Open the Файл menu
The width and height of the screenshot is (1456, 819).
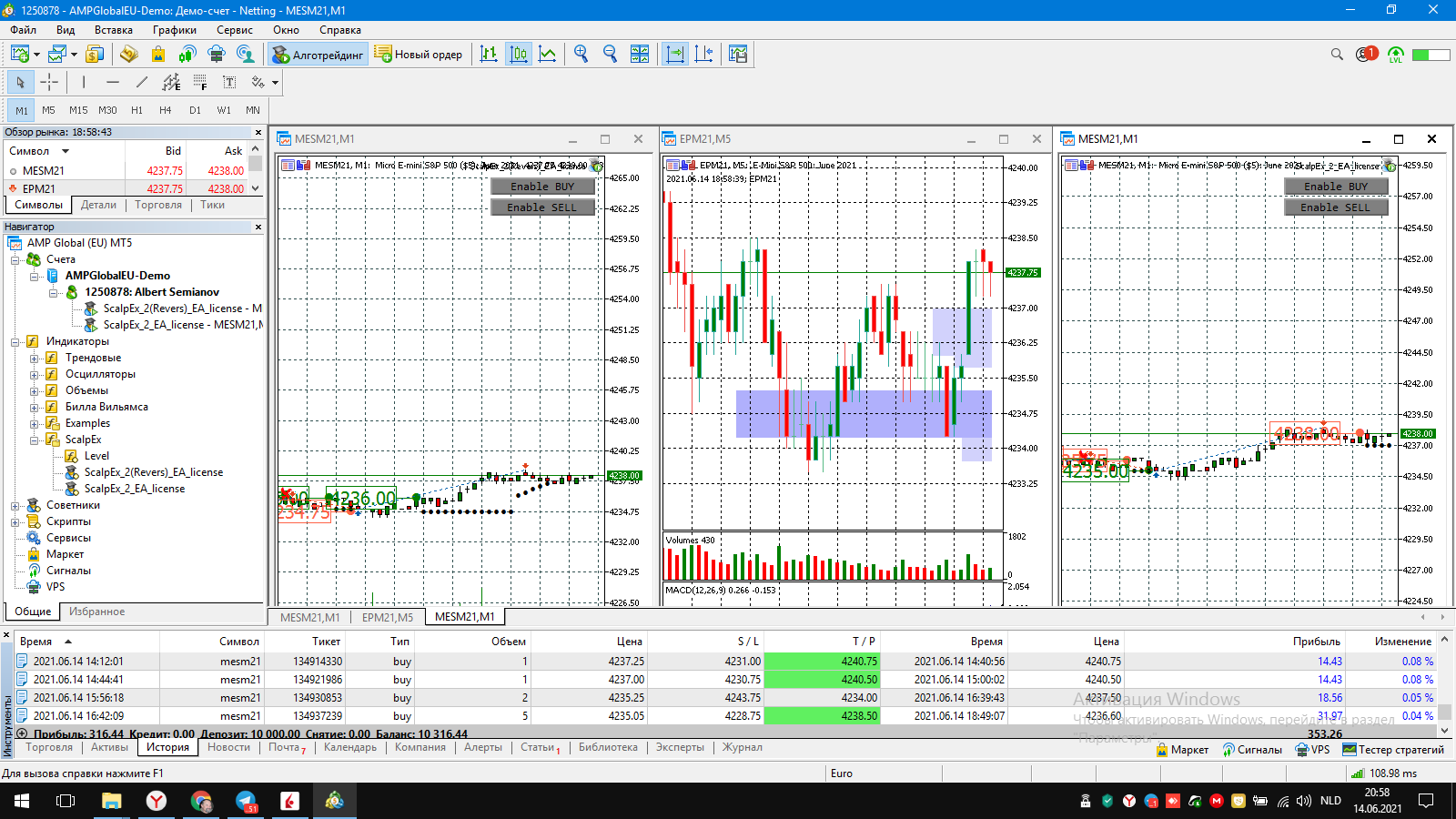(24, 30)
